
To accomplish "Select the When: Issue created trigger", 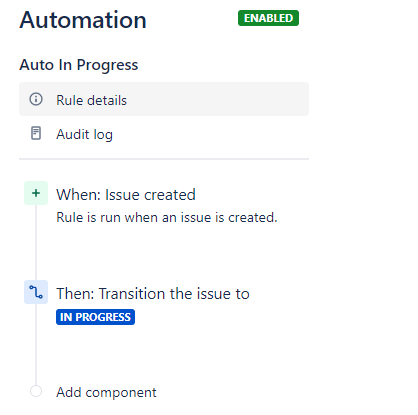I will point(126,195).
